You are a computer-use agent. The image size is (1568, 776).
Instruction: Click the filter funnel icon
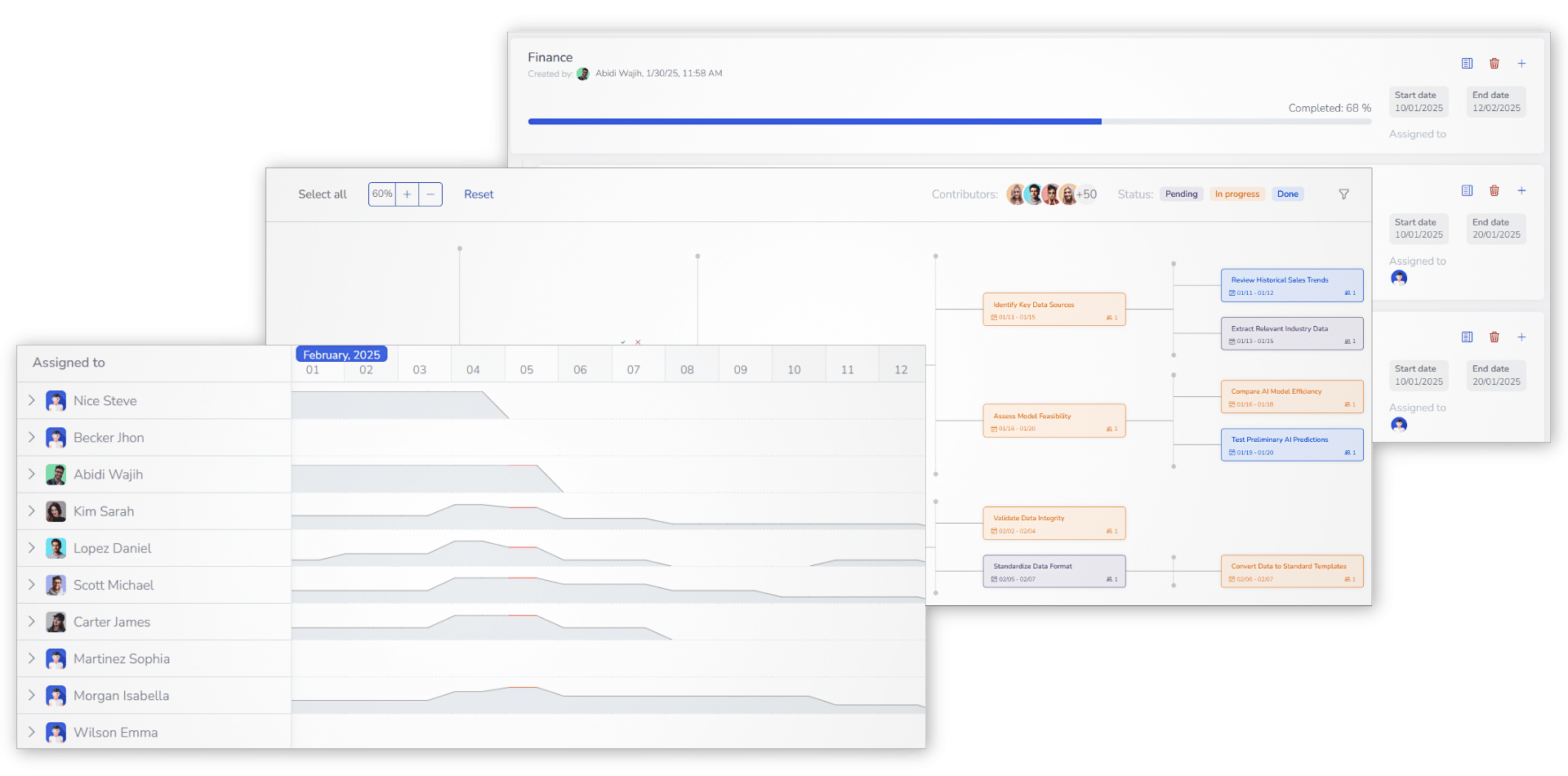1343,194
